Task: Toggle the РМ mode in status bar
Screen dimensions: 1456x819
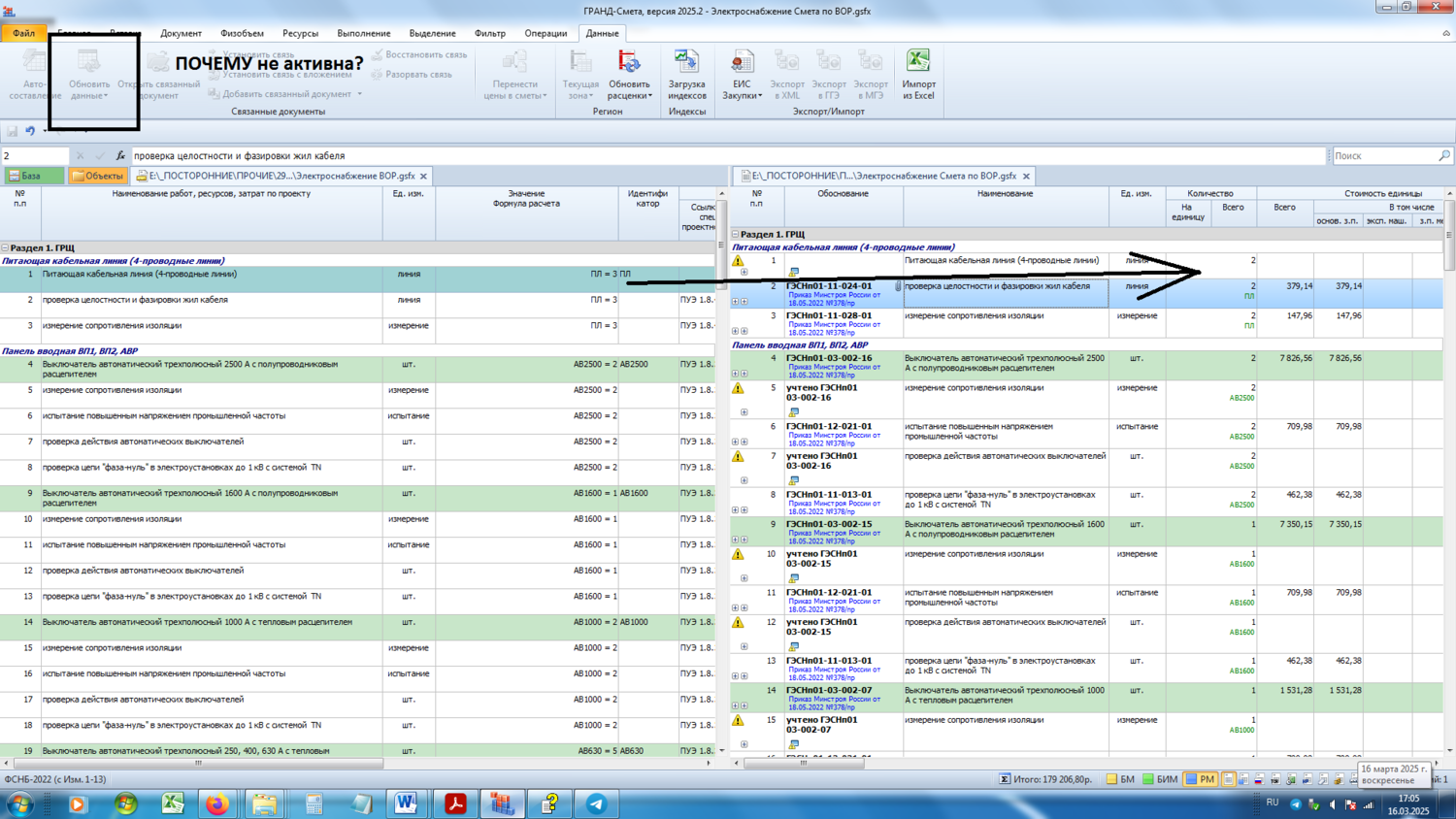Action: click(x=1200, y=779)
